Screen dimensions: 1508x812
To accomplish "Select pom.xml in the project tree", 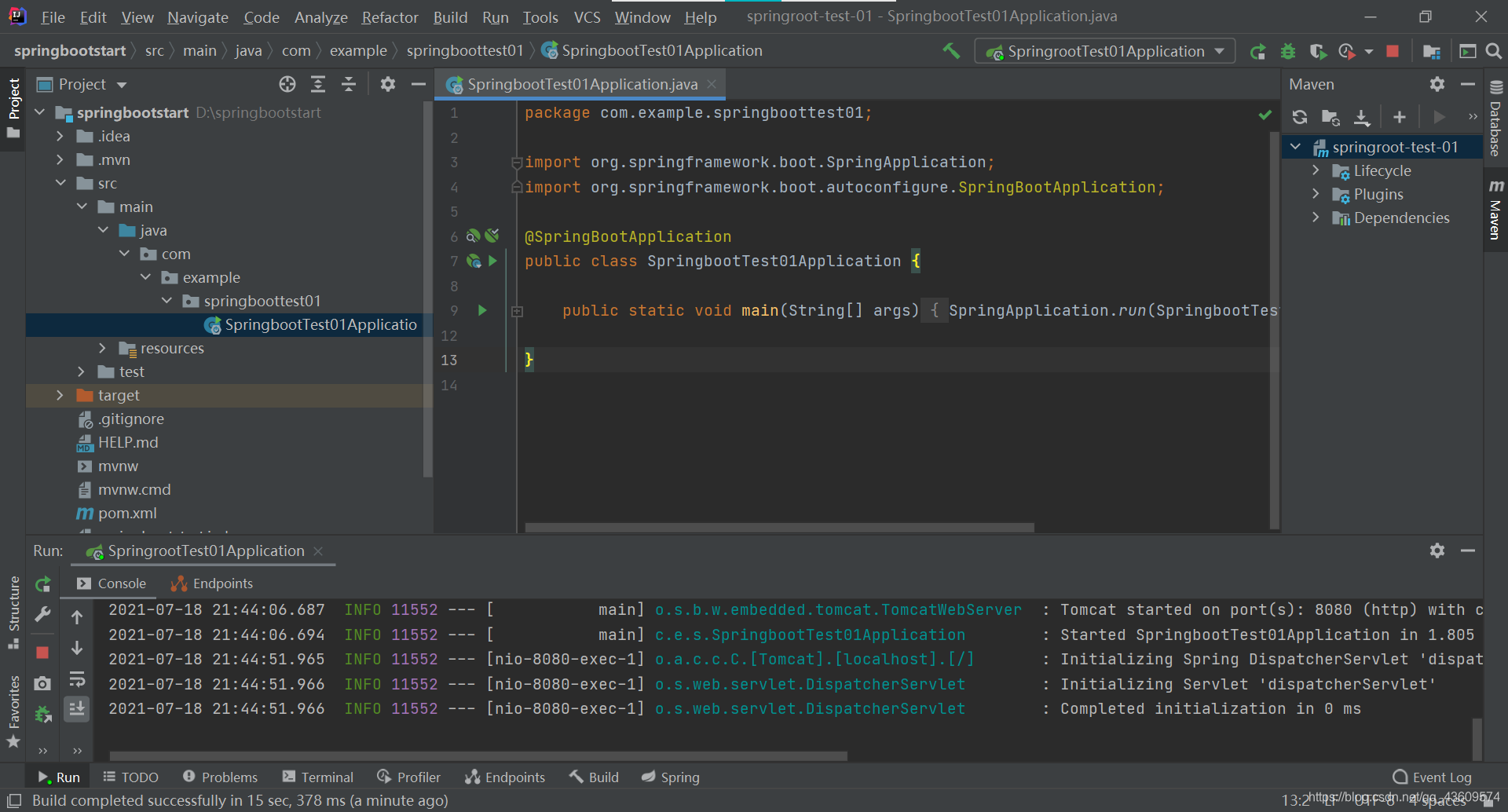I will [x=127, y=513].
